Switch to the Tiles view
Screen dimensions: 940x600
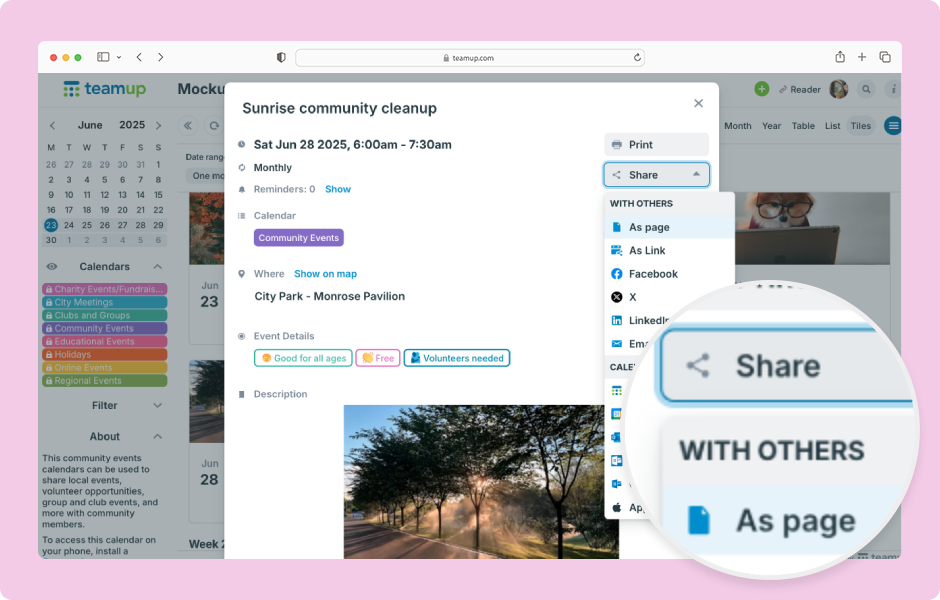[x=860, y=126]
